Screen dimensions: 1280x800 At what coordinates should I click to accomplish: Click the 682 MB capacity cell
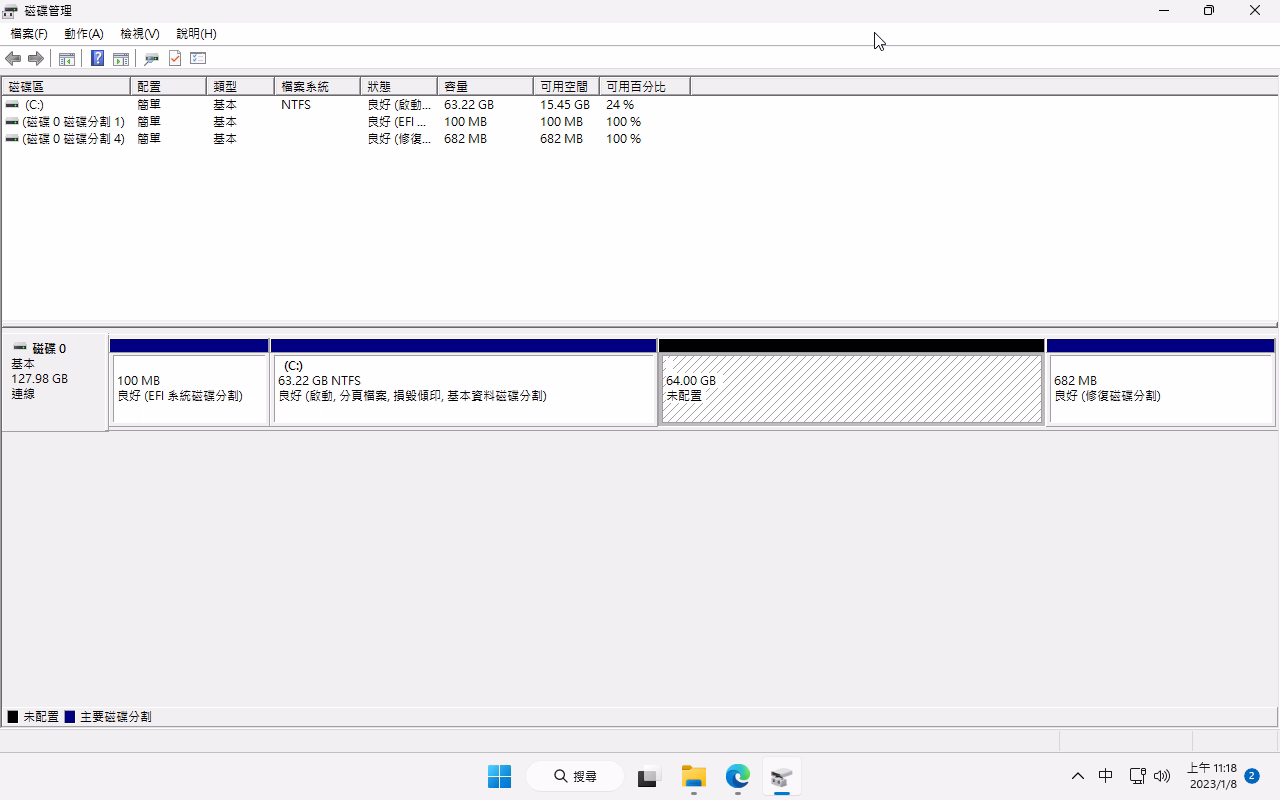point(466,139)
